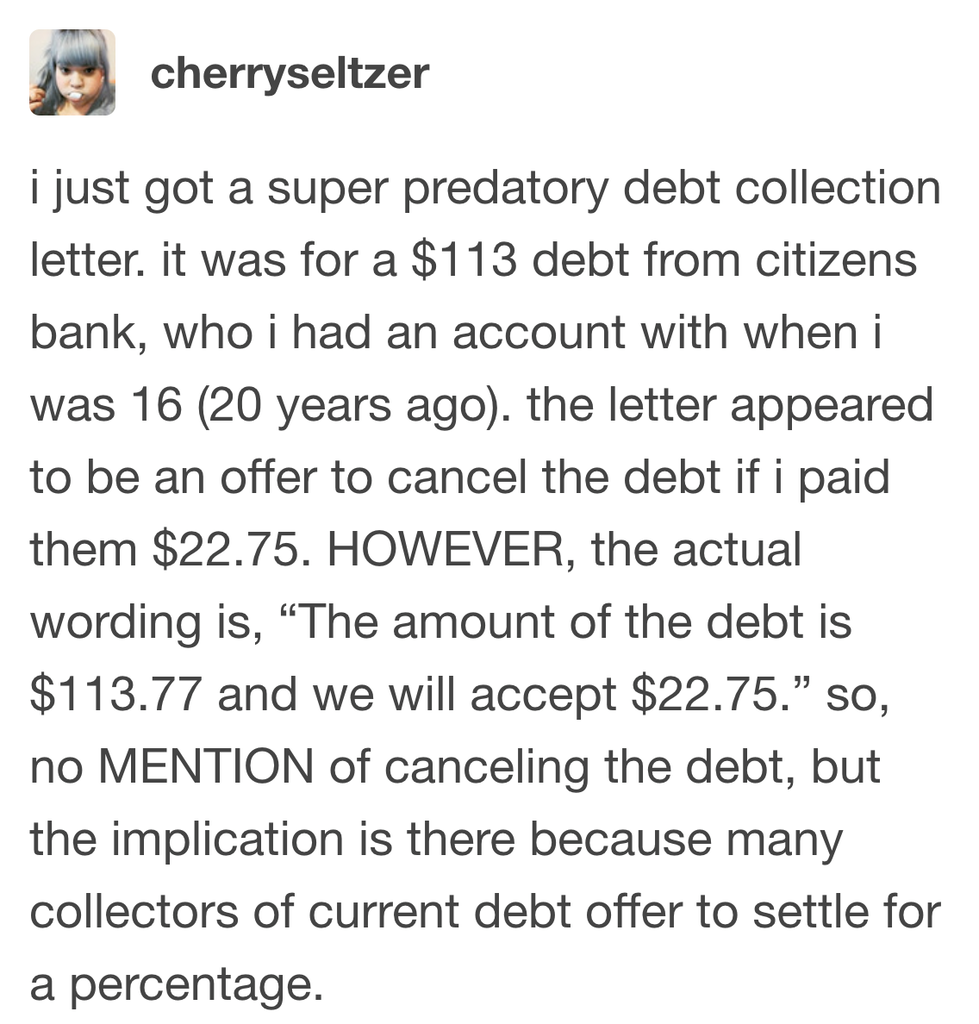The image size is (979, 1024).
Task: Click the word wording
Action: pos(116,624)
